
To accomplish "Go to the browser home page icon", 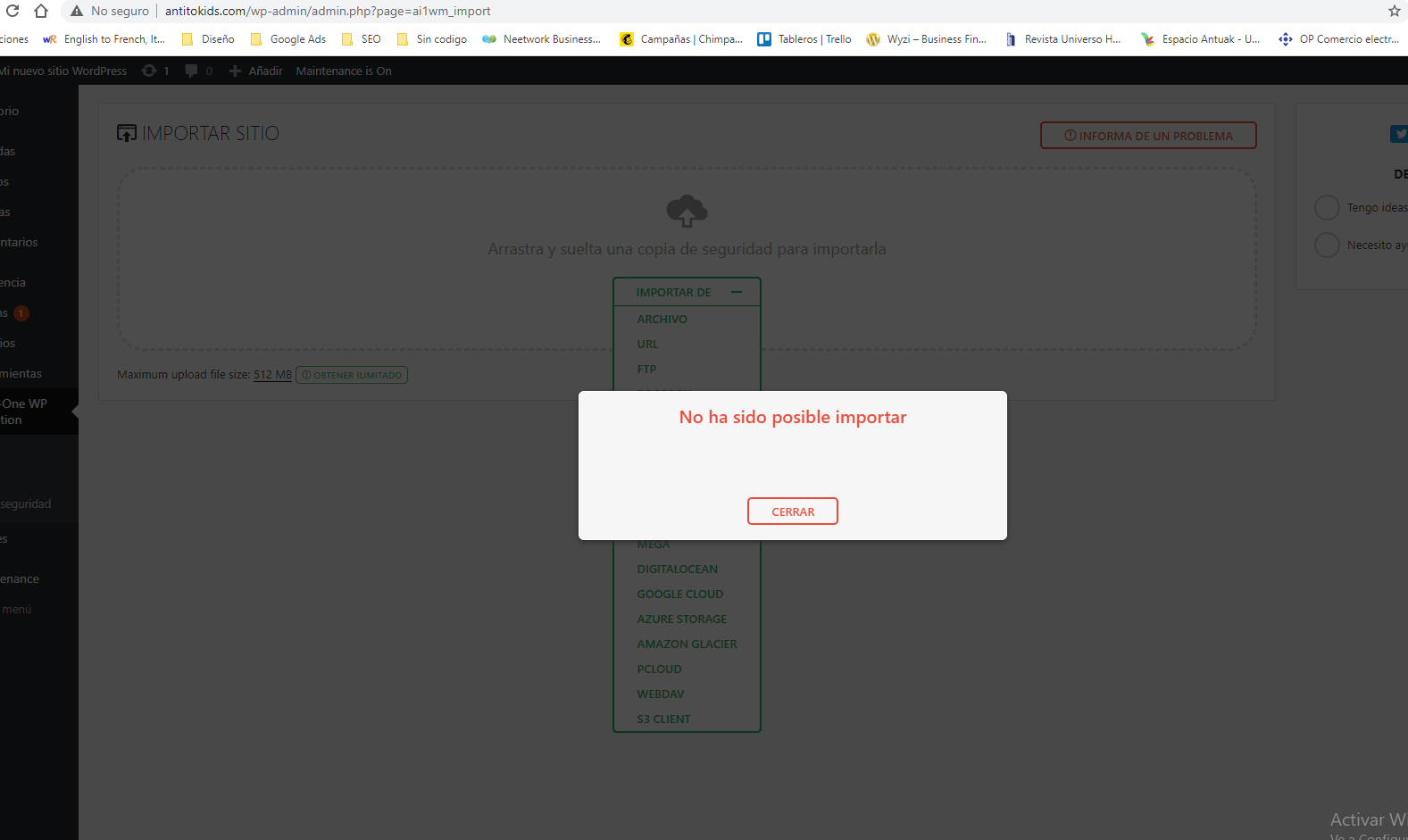I will point(41,11).
